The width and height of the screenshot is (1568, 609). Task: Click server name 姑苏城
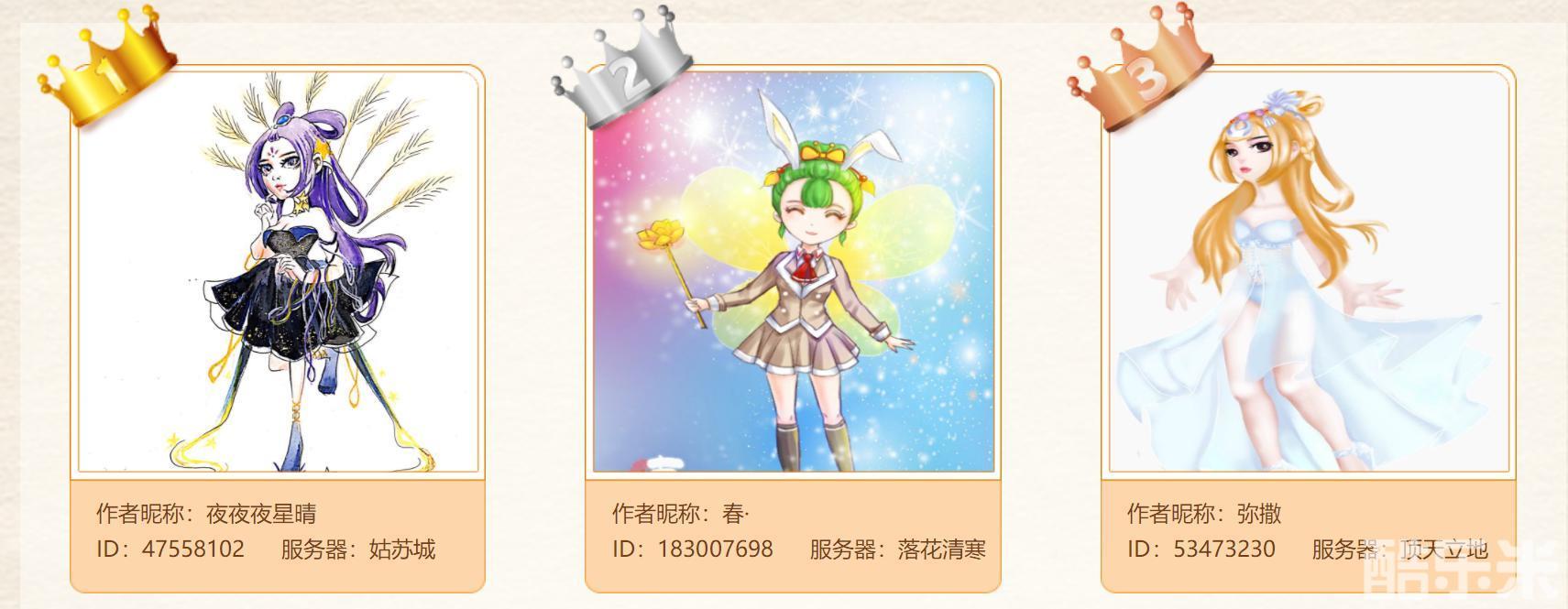click(x=402, y=549)
